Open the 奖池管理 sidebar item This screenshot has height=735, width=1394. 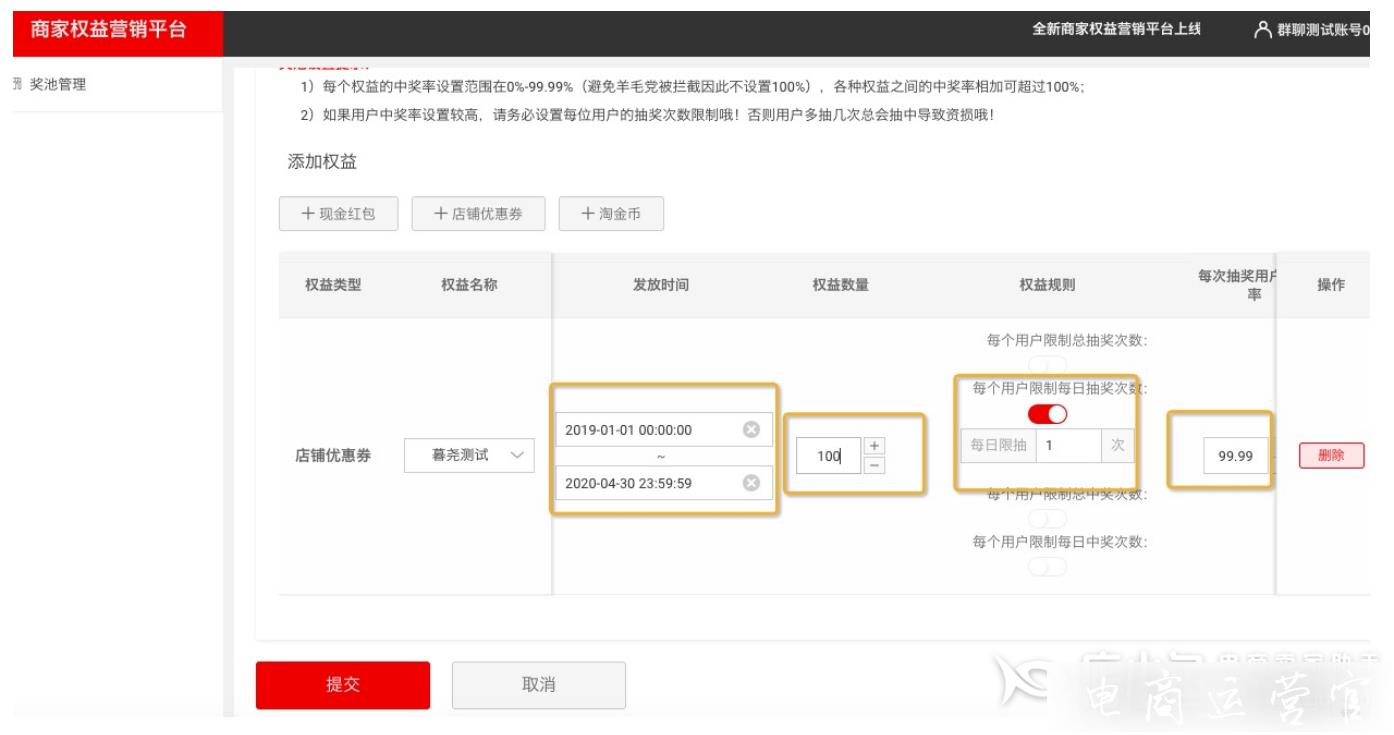pyautogui.click(x=57, y=85)
